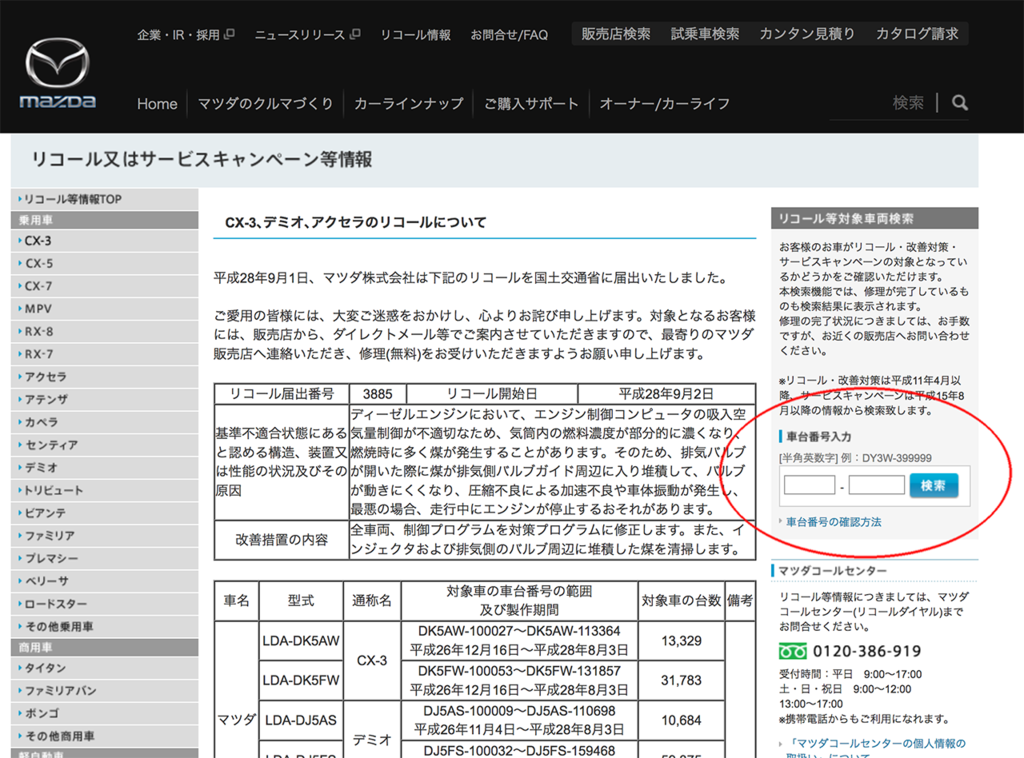Screen dimensions: 1024x758
Task: Select CX-3 in sidebar
Action: (x=104, y=241)
